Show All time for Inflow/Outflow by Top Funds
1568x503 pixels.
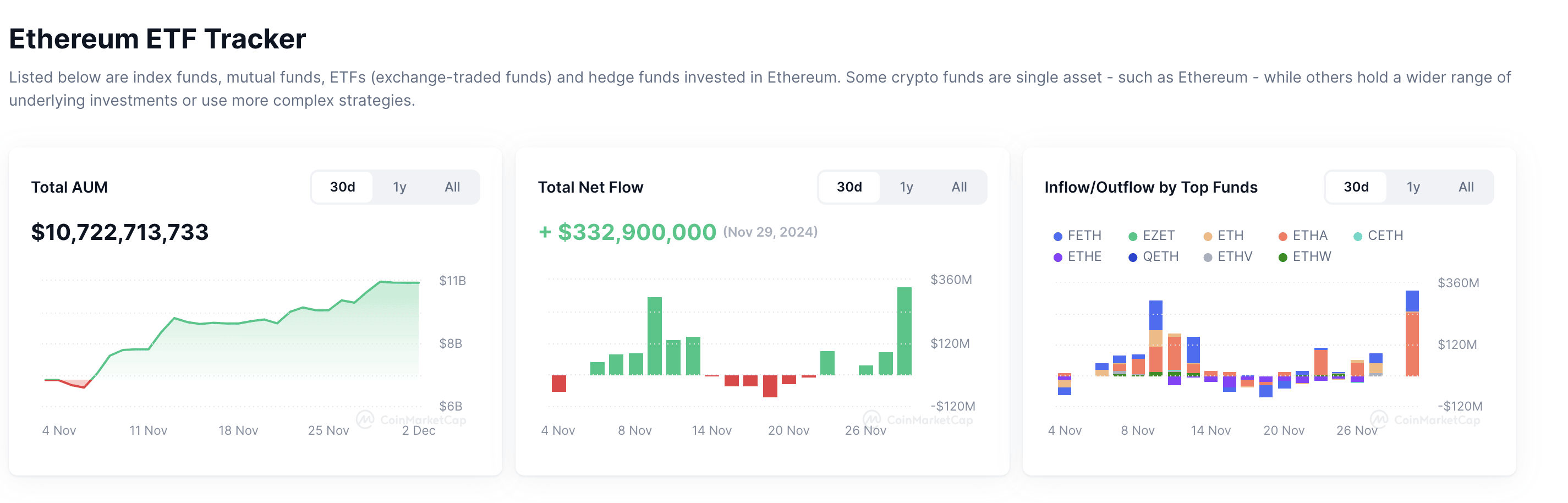click(x=1466, y=187)
